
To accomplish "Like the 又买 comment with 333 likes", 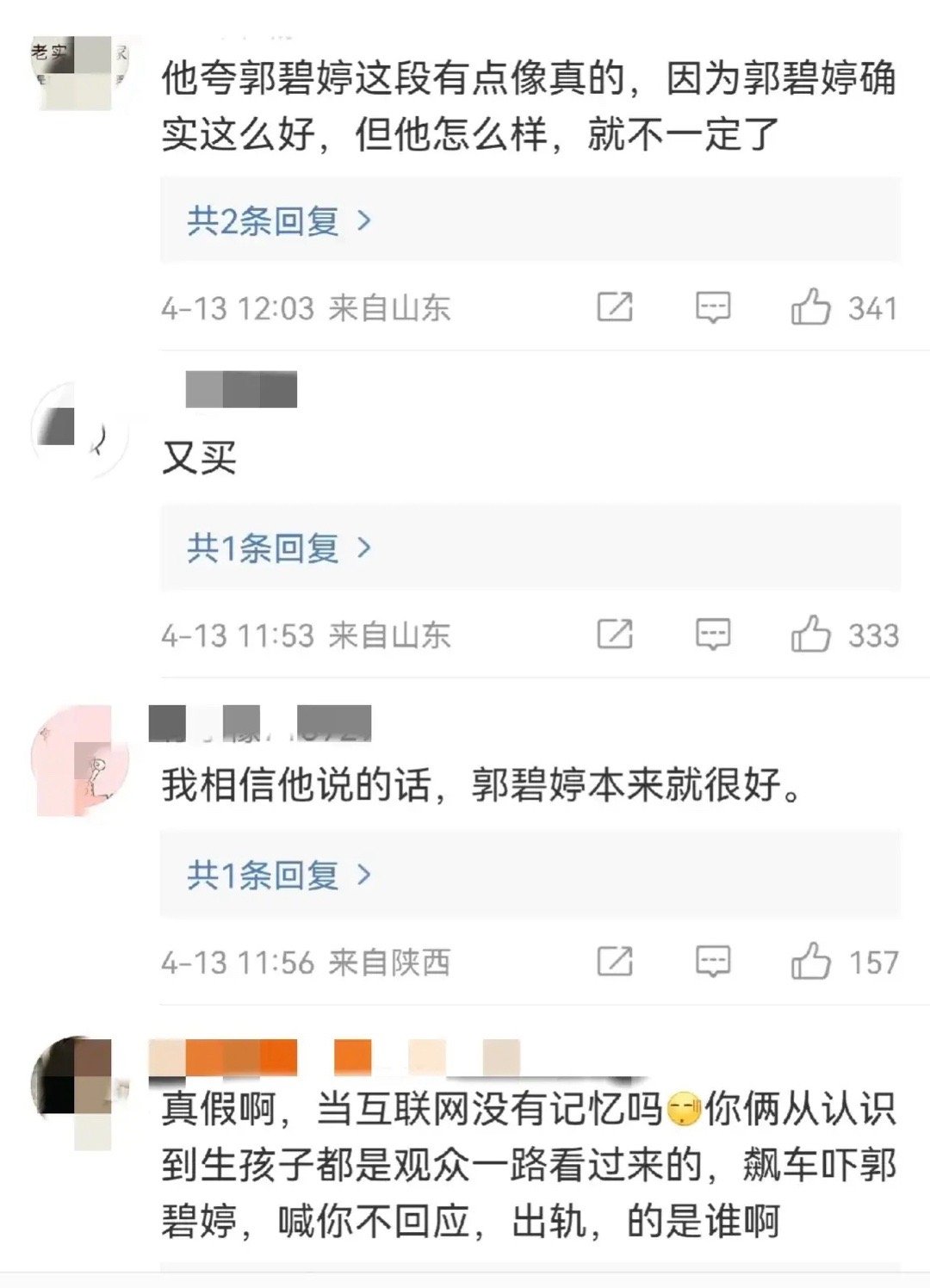I will coord(810,635).
